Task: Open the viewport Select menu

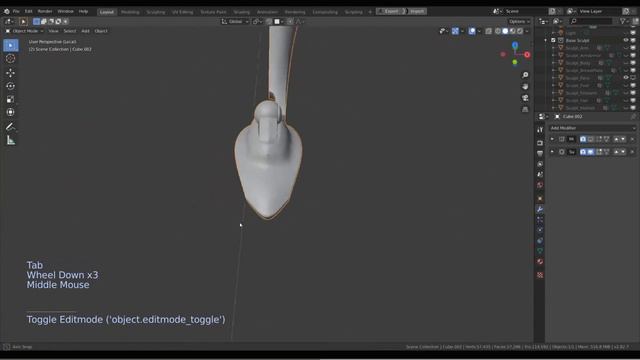Action: [69, 31]
